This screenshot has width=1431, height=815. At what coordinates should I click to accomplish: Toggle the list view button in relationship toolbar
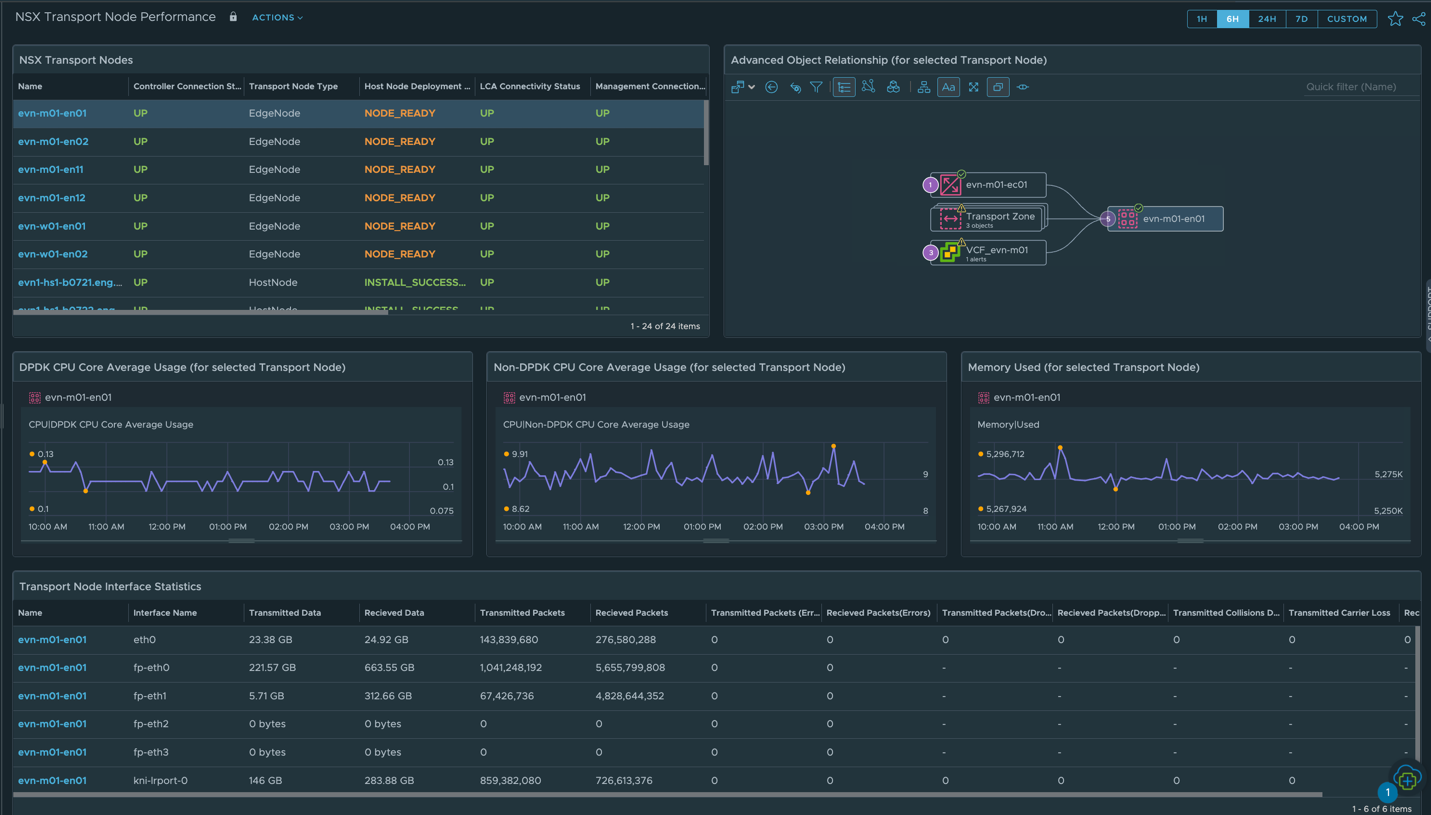point(844,88)
